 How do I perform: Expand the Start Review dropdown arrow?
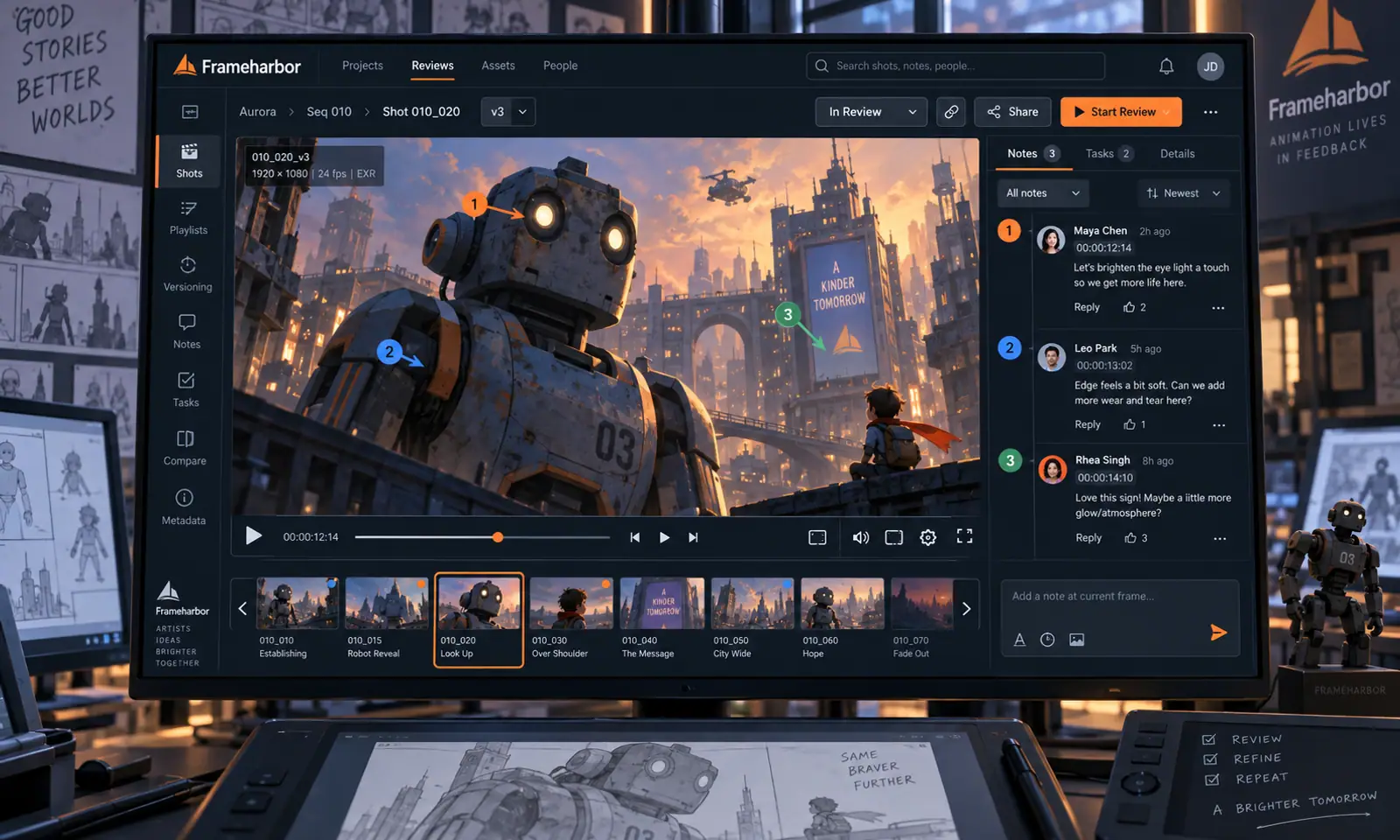tap(1165, 112)
